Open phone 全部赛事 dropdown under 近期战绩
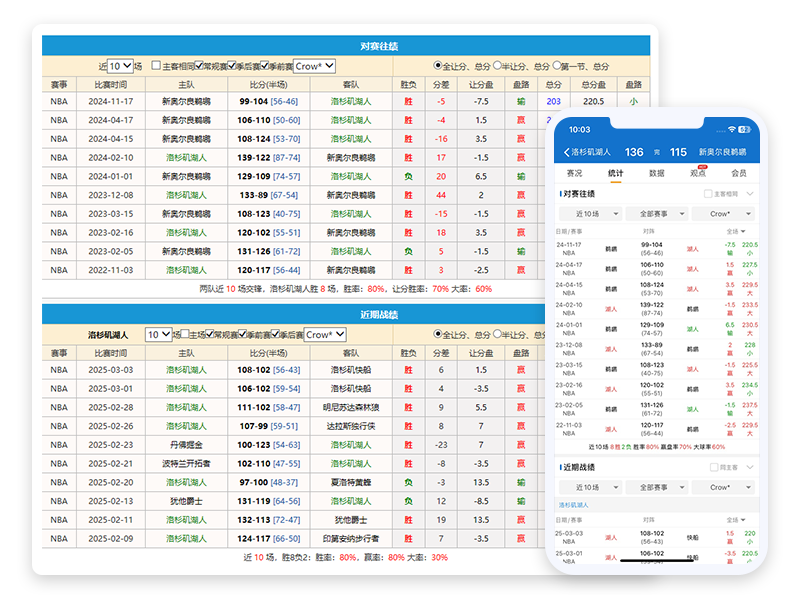This screenshot has height=615, width=800. (x=657, y=487)
